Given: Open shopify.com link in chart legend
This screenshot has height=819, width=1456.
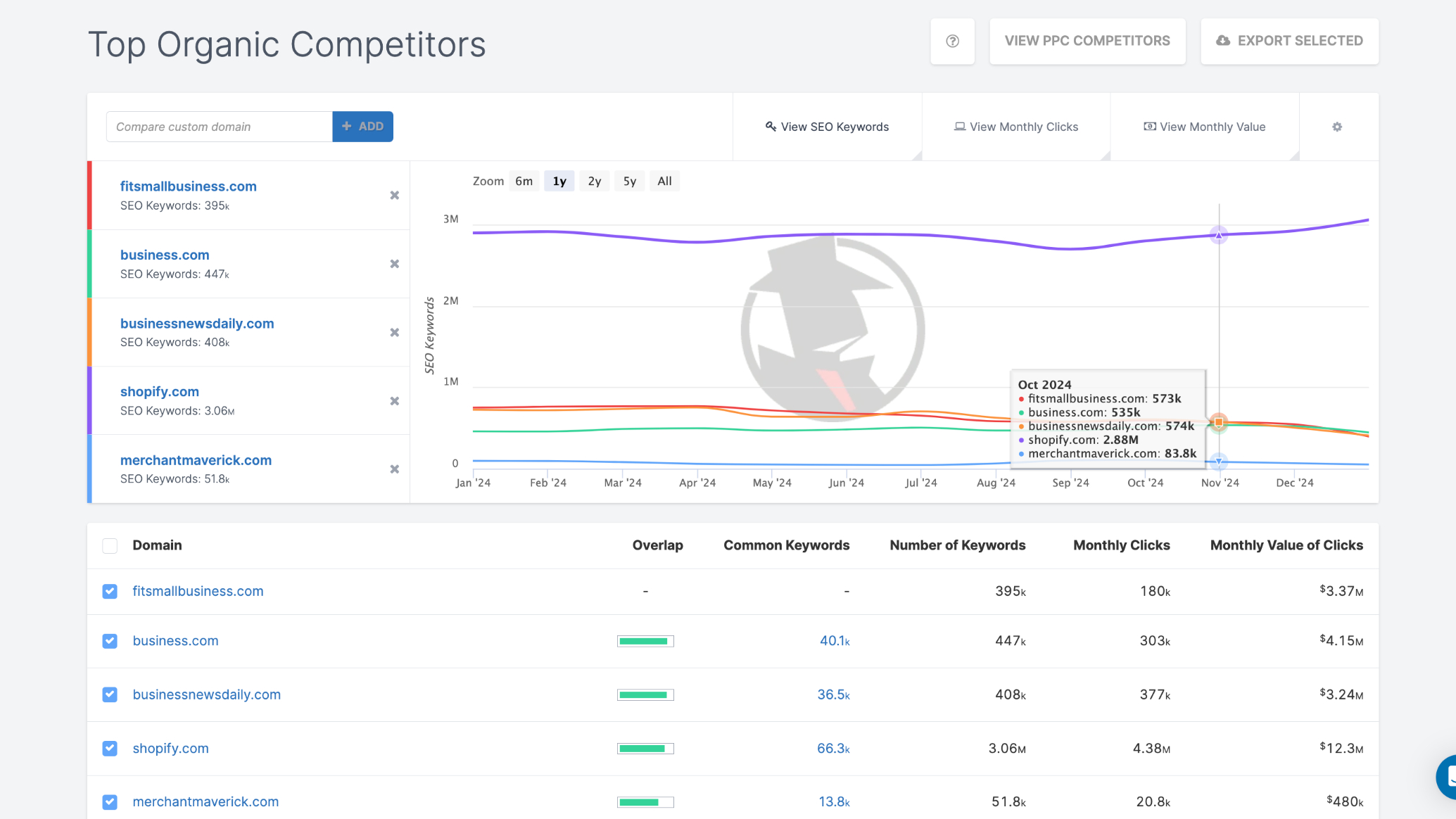Looking at the screenshot, I should tap(160, 391).
